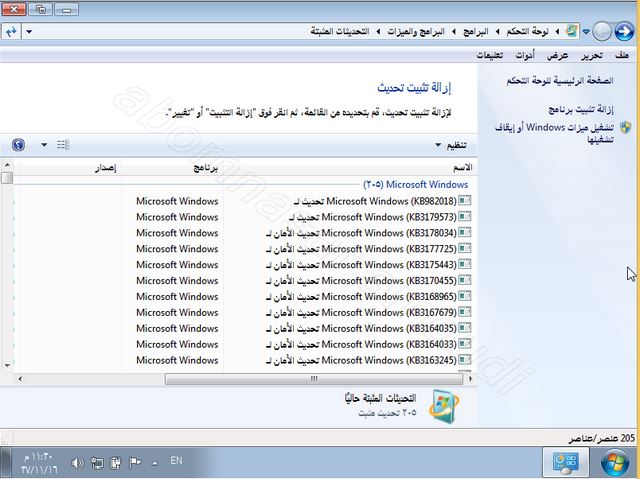Open Windows Start button

615,462
